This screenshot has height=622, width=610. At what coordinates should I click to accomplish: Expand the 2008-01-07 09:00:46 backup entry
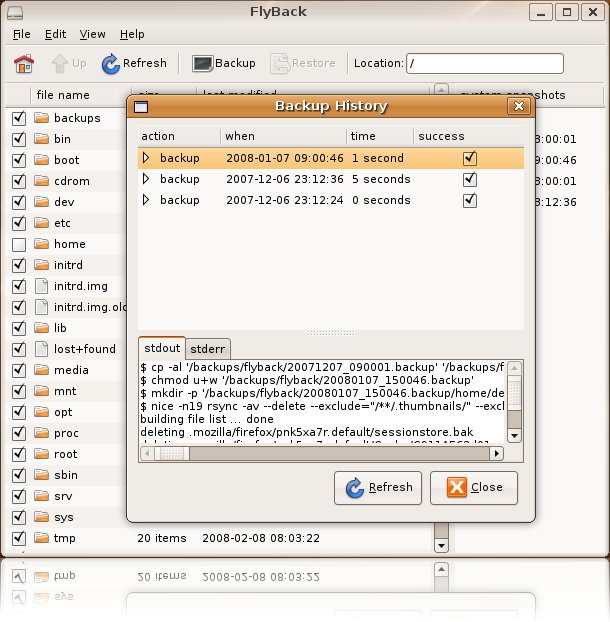(146, 158)
